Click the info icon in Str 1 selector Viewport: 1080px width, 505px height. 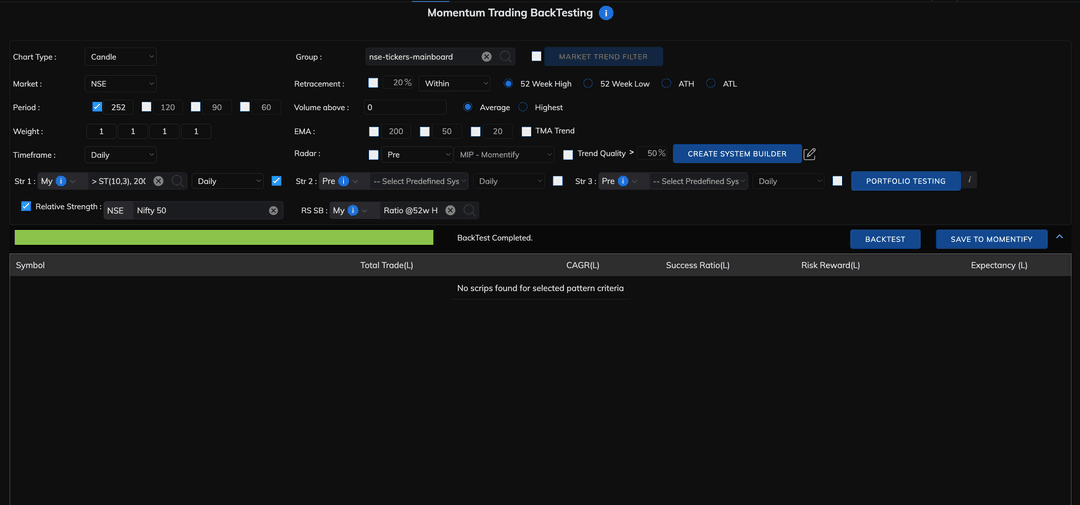click(x=61, y=181)
